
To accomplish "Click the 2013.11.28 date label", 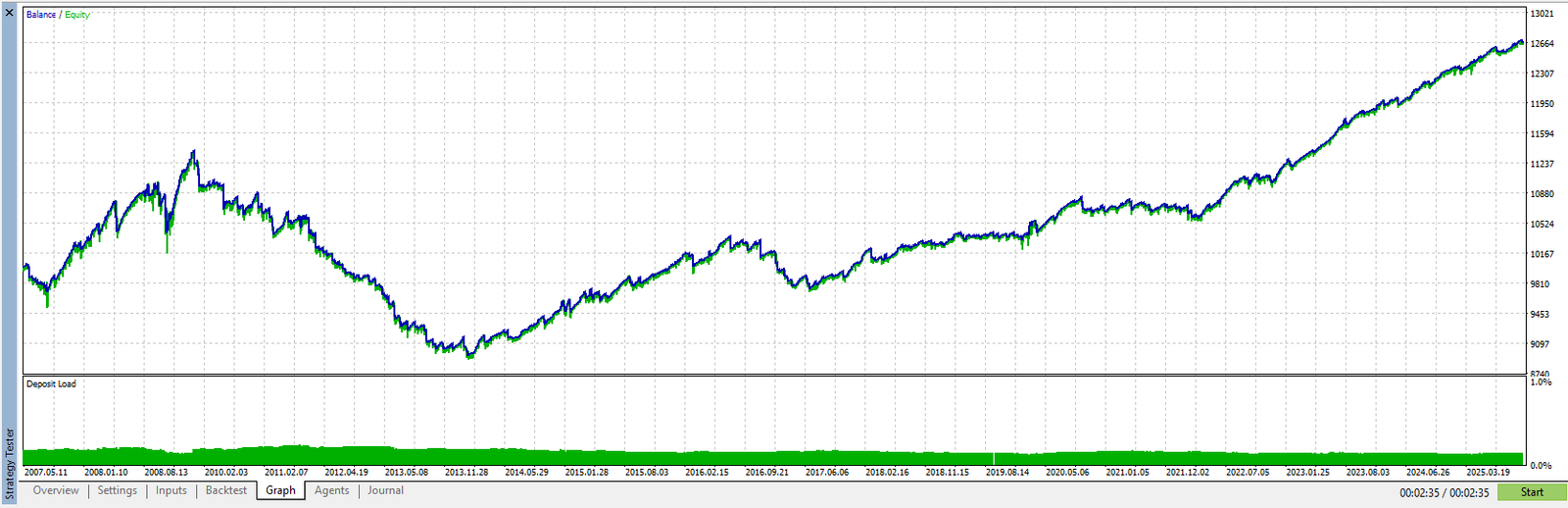I will (466, 472).
